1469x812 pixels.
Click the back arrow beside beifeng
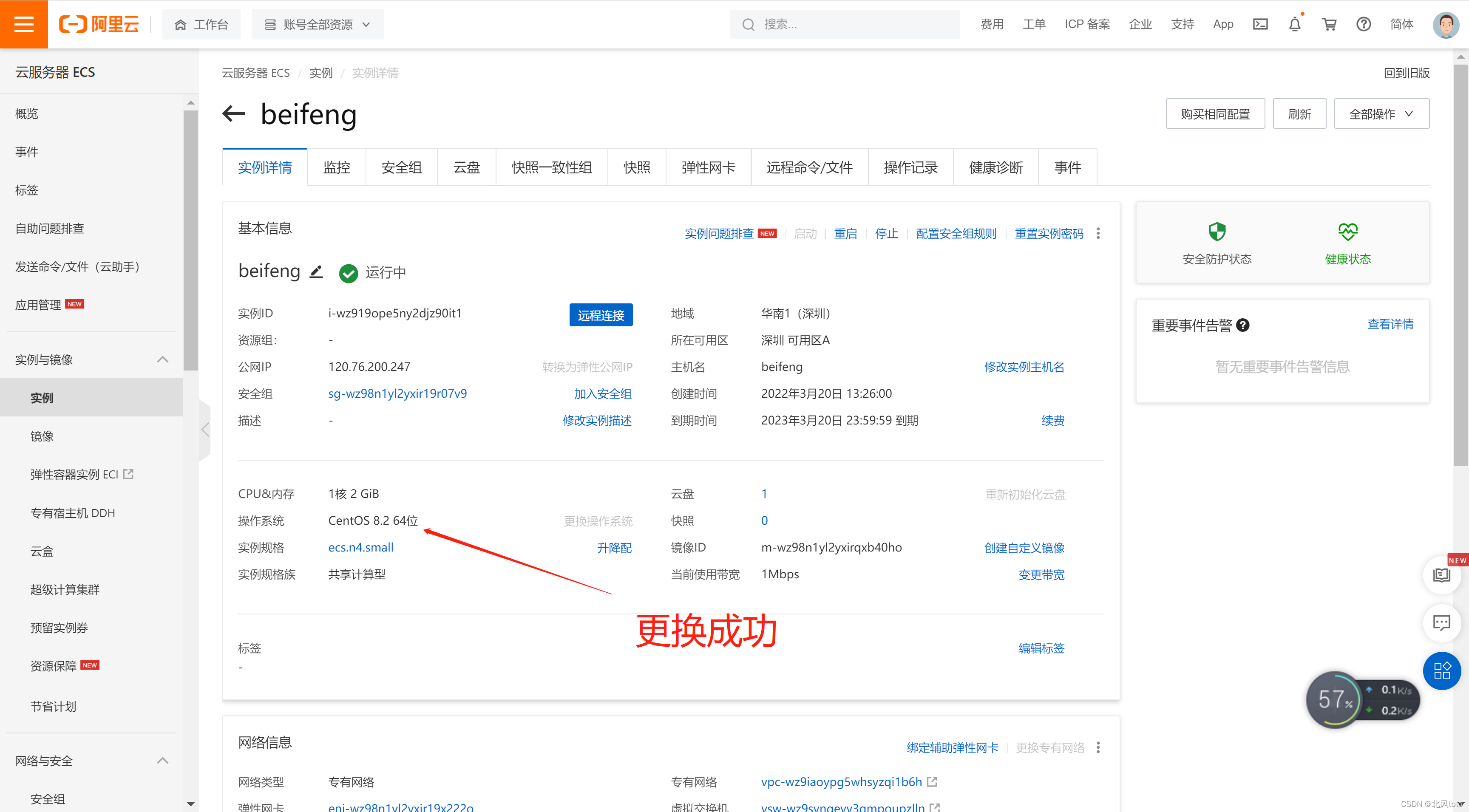click(x=234, y=113)
